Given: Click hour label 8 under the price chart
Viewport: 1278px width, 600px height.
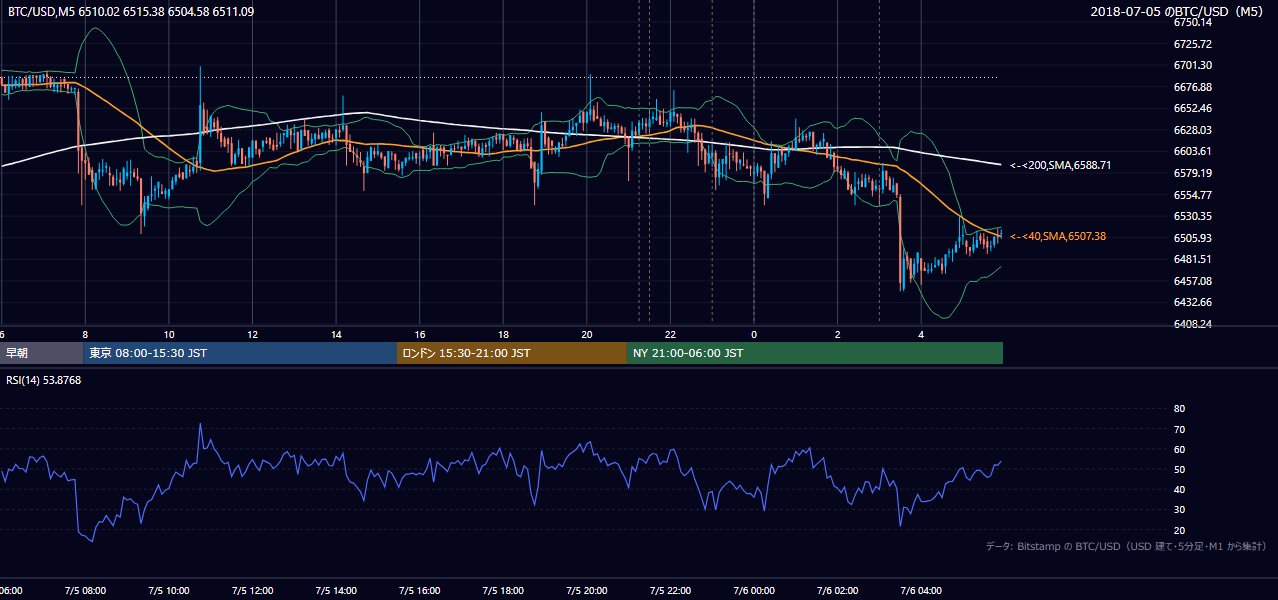Looking at the screenshot, I should pyautogui.click(x=85, y=334).
